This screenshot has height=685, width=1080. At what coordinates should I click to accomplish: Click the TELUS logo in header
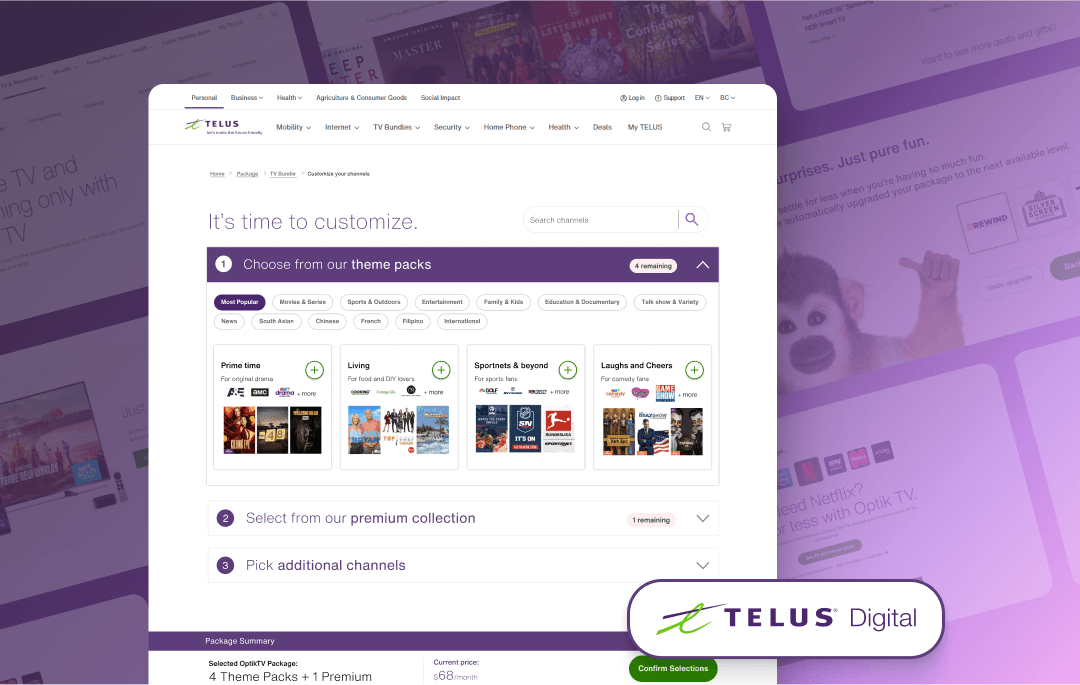tap(224, 127)
